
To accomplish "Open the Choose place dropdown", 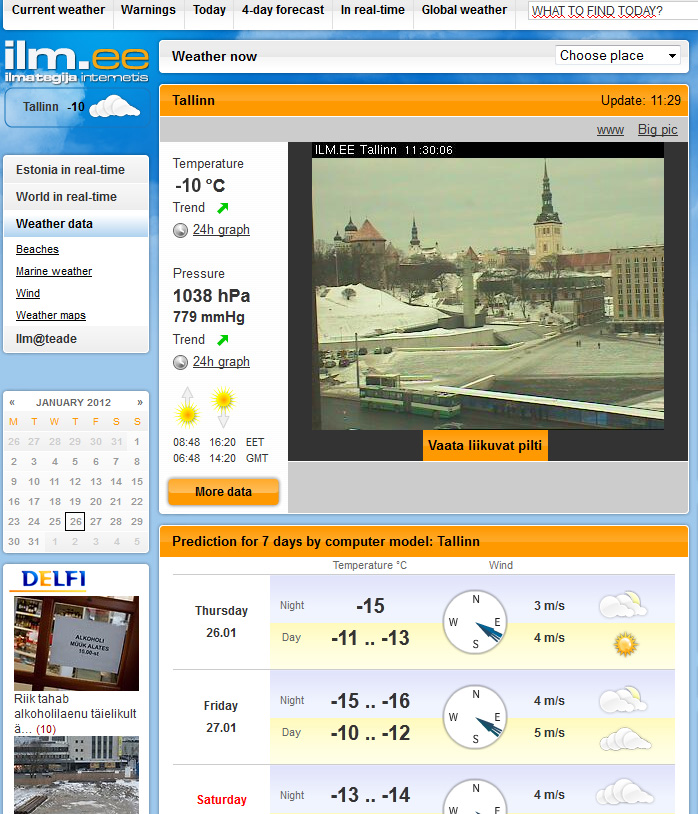I will coord(618,56).
